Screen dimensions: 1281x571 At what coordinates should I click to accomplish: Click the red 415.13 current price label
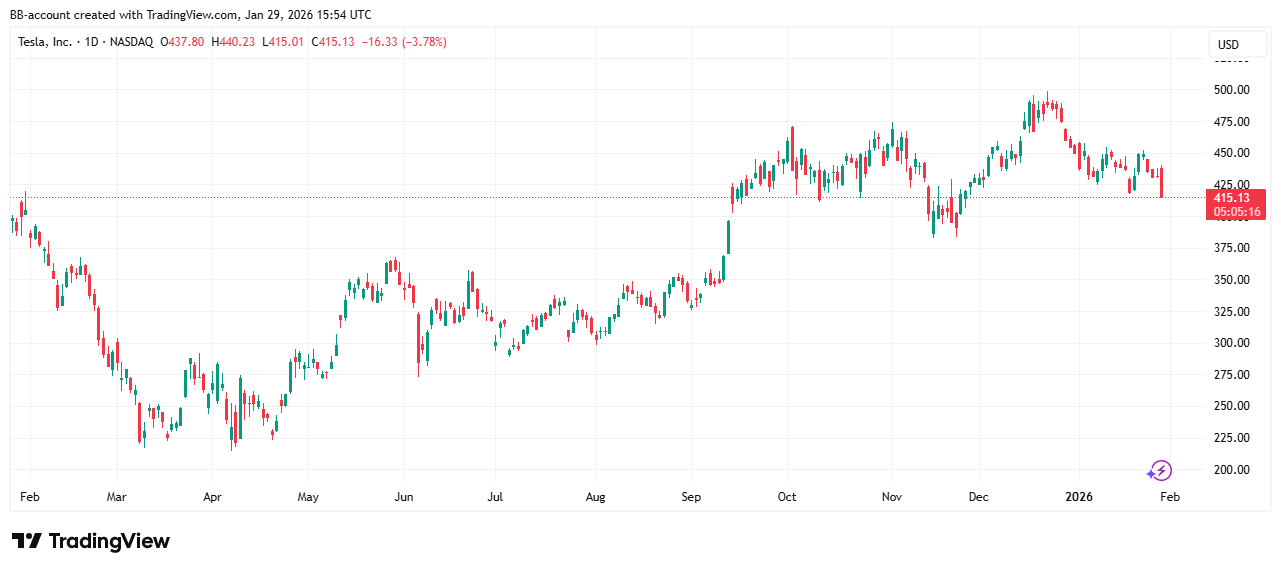point(1236,198)
